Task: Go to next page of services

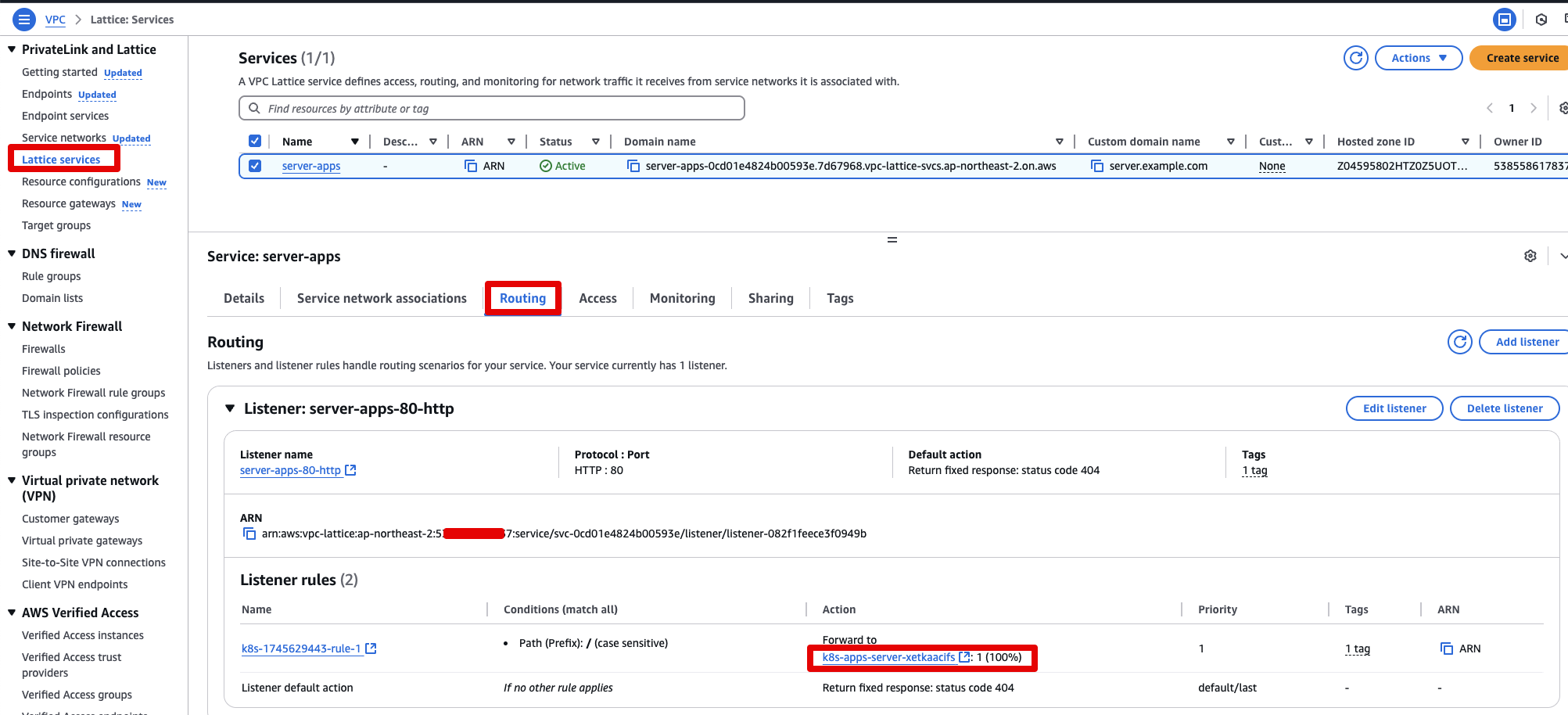Action: (x=1534, y=108)
